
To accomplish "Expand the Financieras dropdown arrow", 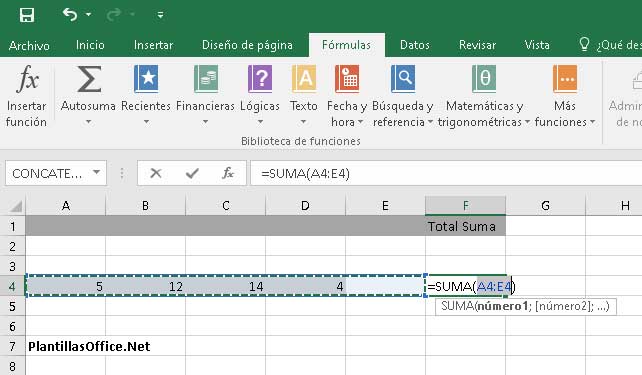I will pos(206,122).
